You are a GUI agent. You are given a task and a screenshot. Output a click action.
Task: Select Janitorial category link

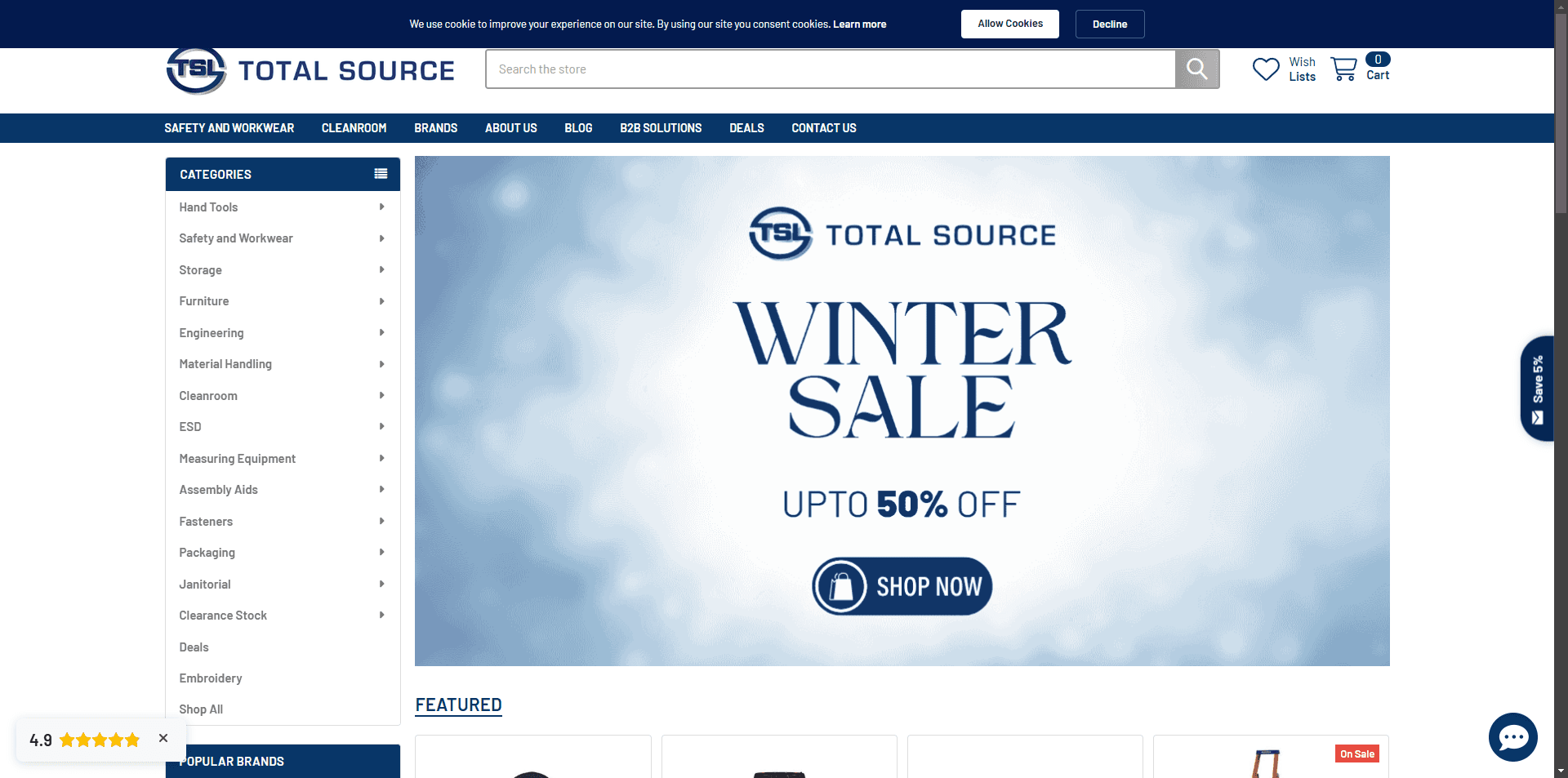tap(205, 585)
